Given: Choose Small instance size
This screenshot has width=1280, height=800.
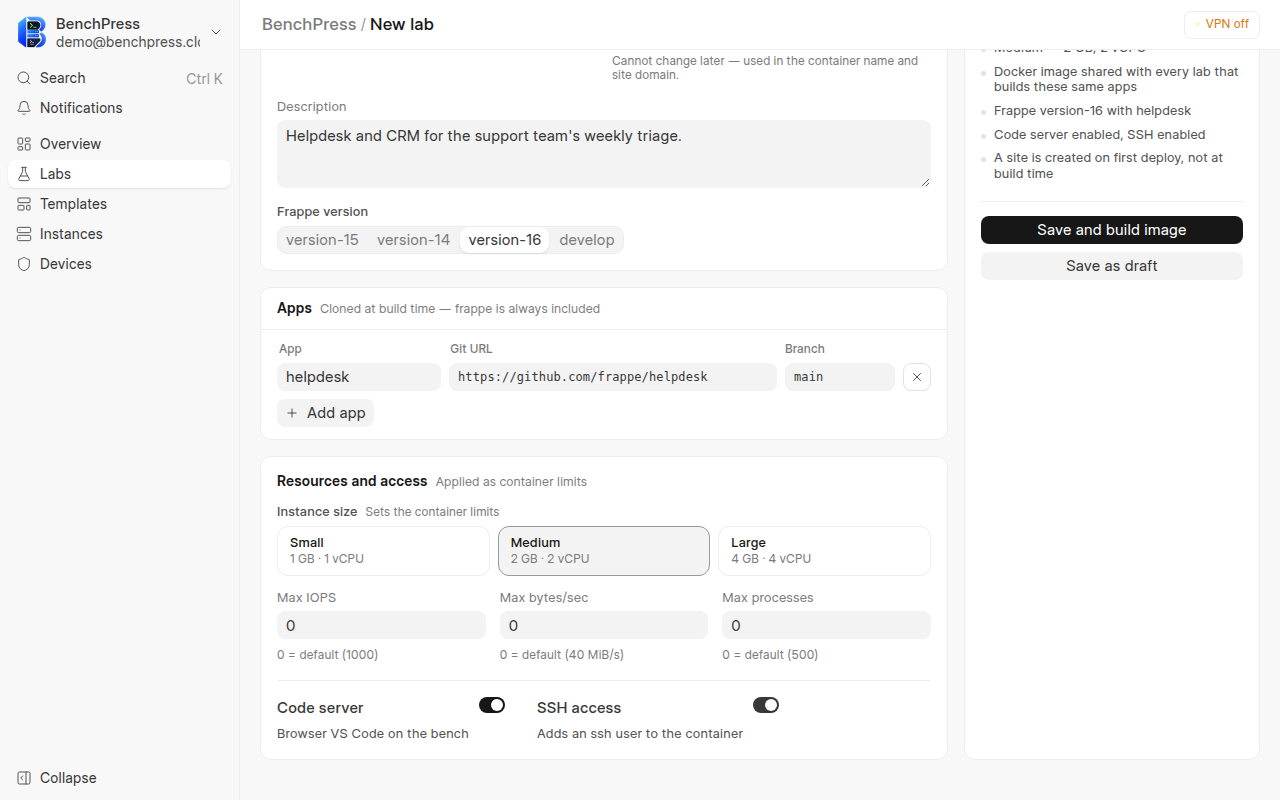Looking at the screenshot, I should tap(383, 551).
